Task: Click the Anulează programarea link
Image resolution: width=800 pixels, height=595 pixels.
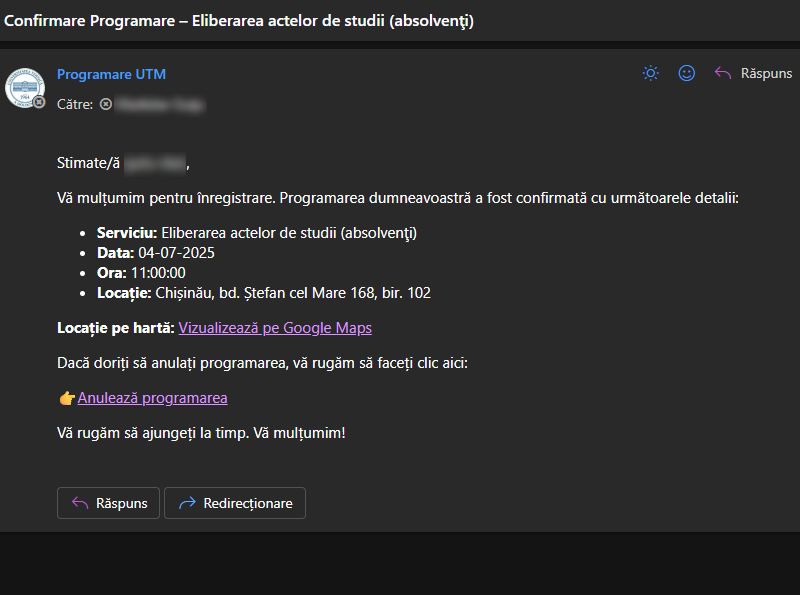Action: pos(152,398)
